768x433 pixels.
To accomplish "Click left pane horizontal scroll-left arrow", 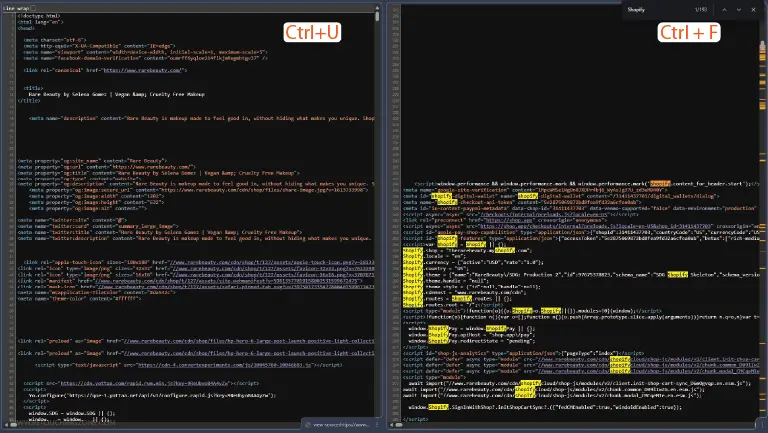I will coord(6,425).
